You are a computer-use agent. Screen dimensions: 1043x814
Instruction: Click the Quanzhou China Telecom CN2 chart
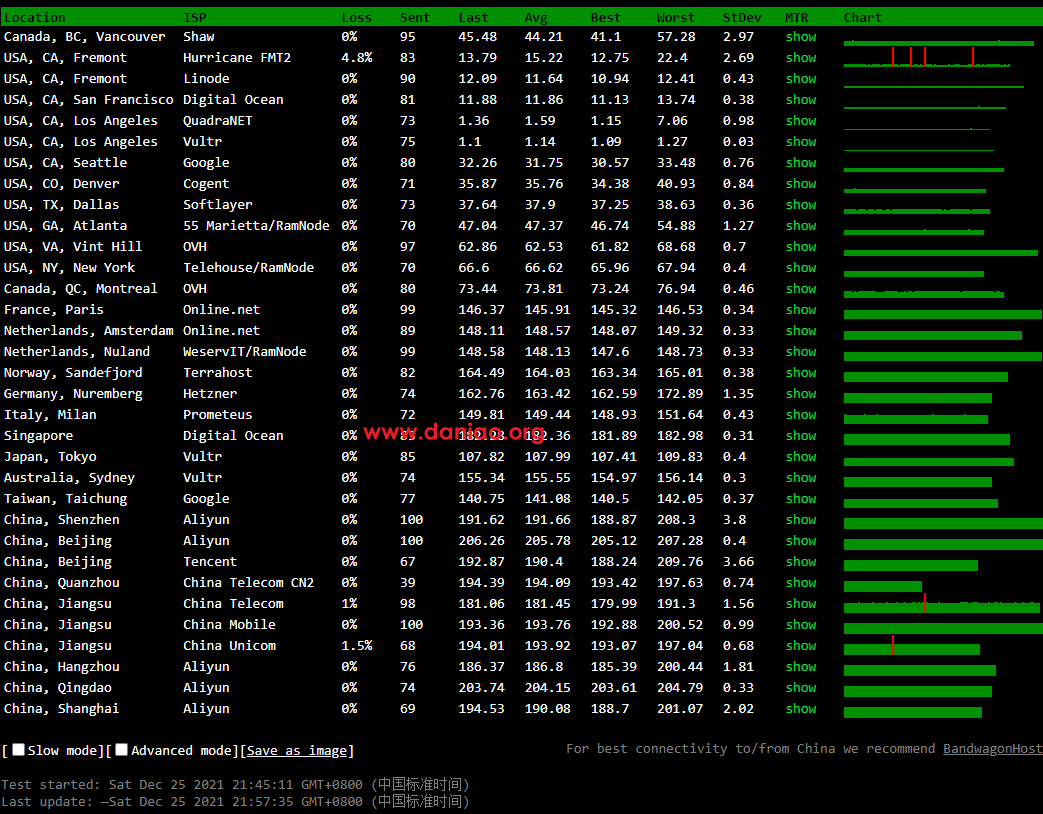(883, 586)
